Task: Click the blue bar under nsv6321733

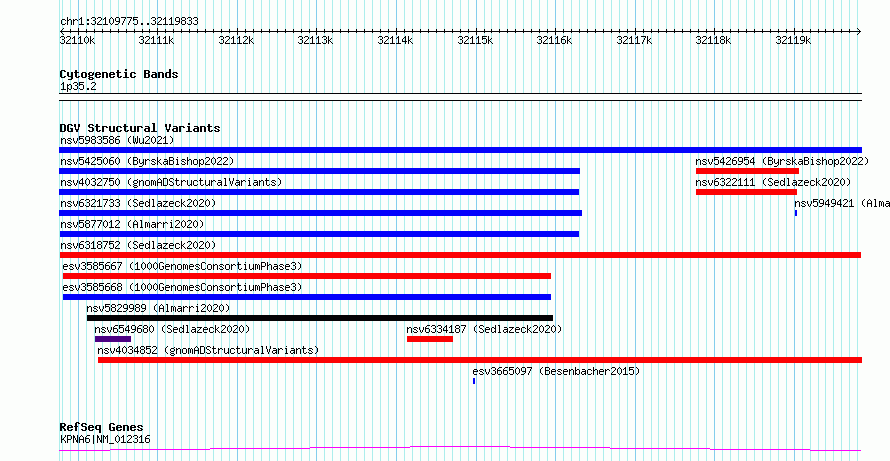Action: (x=321, y=213)
